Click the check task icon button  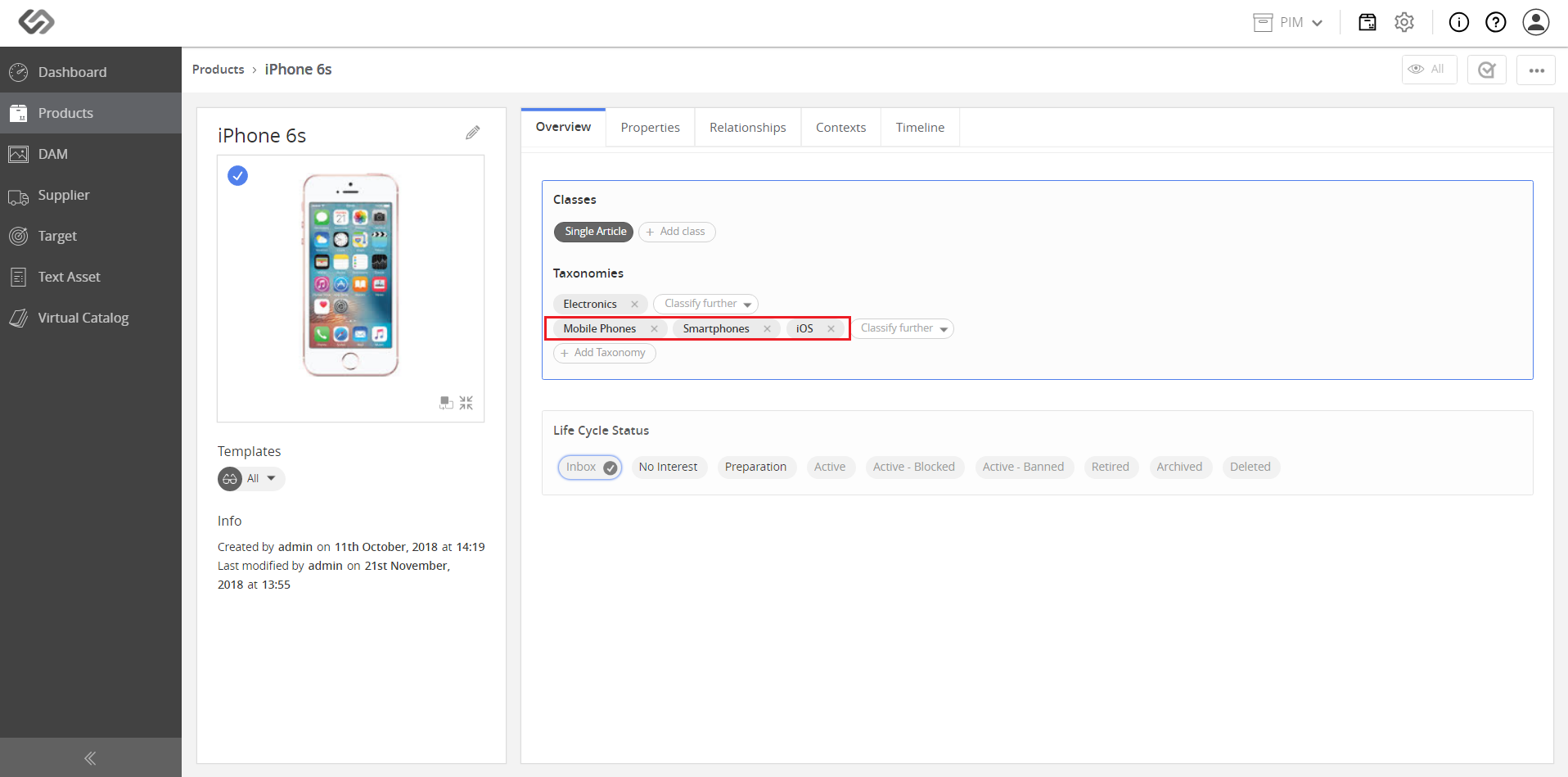(1487, 70)
